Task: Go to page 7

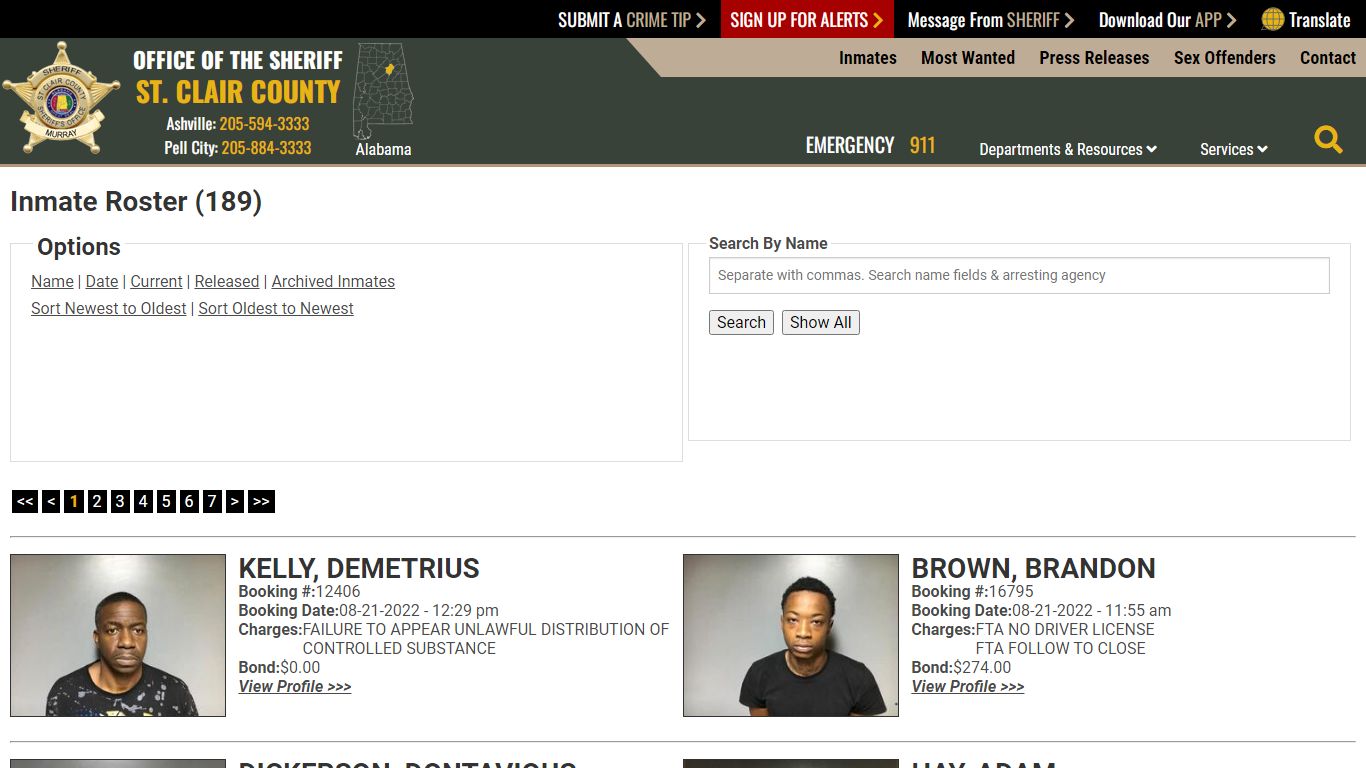Action: tap(212, 502)
